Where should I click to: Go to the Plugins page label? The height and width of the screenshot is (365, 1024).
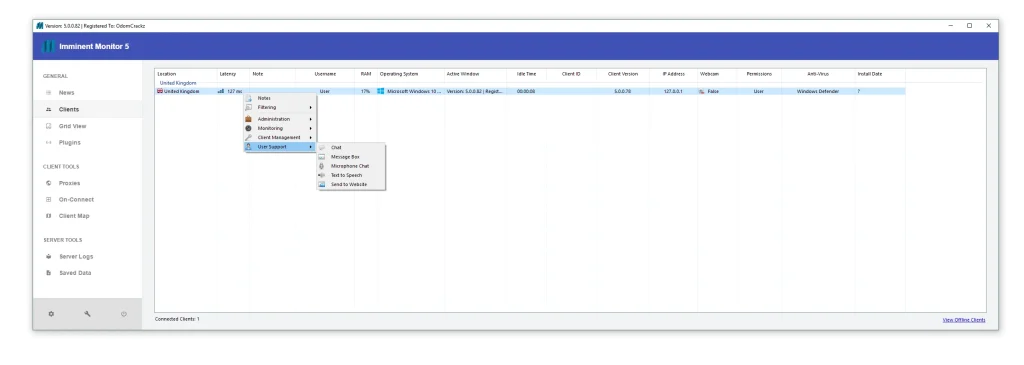pos(70,142)
